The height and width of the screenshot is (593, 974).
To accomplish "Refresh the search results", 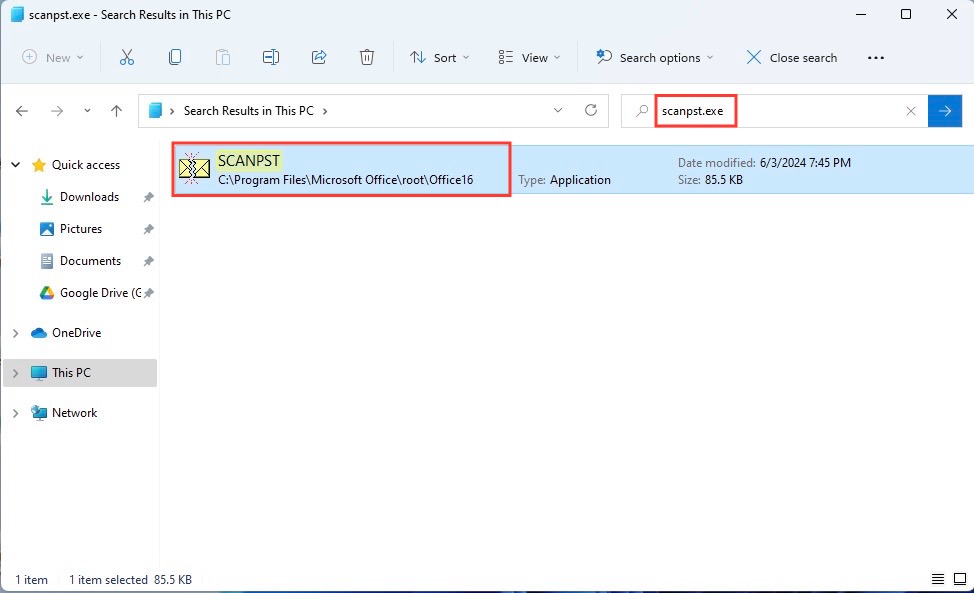I will pyautogui.click(x=591, y=111).
